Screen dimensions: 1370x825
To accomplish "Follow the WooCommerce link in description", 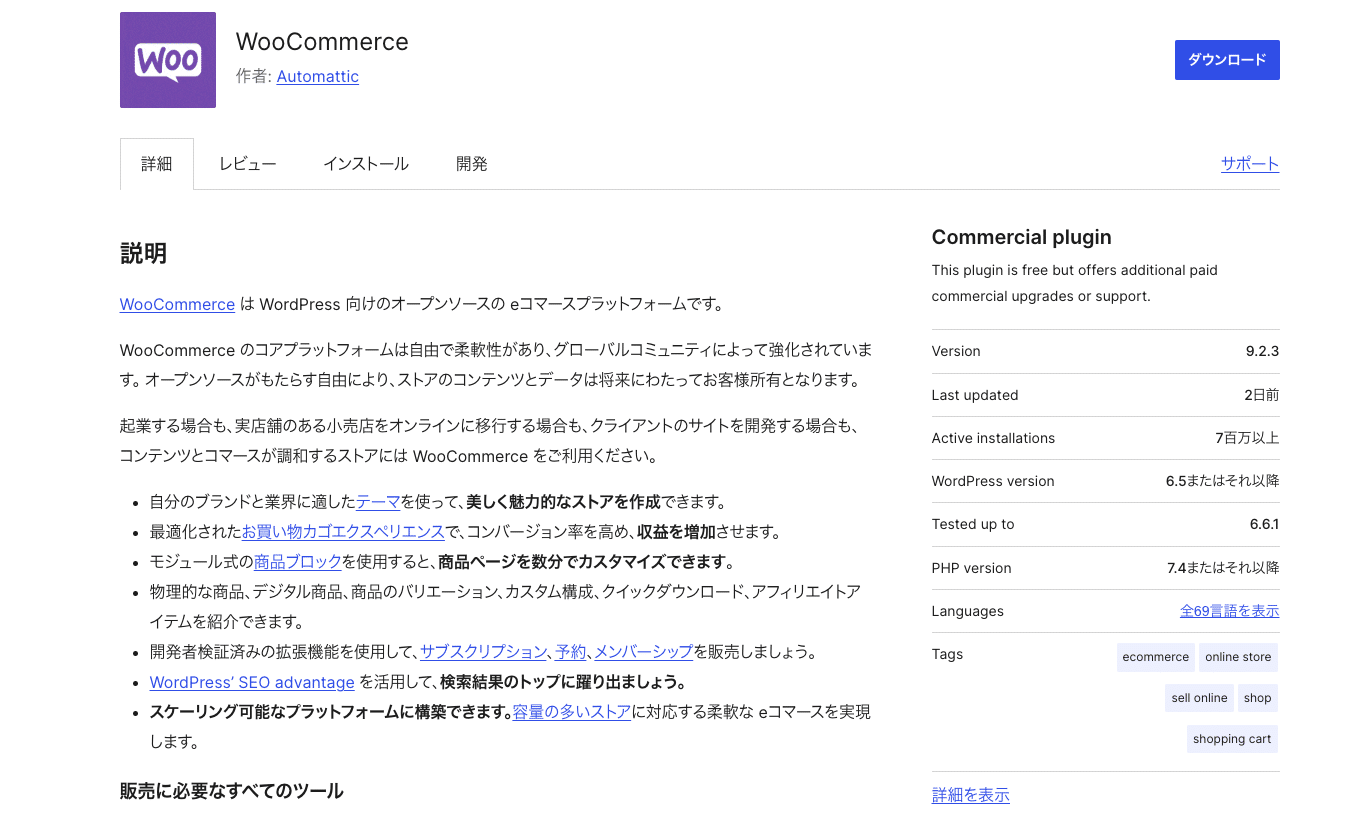I will tap(177, 304).
